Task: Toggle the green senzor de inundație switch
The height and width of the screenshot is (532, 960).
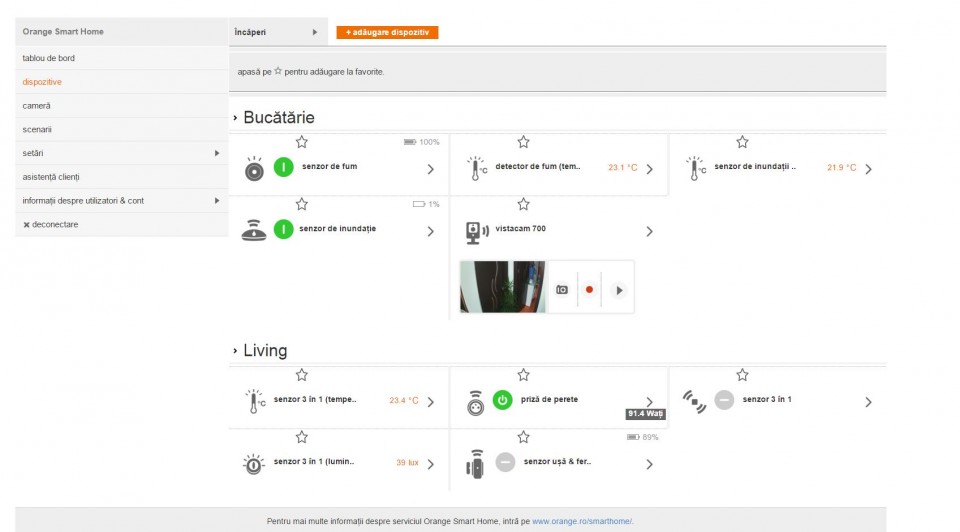Action: click(283, 230)
